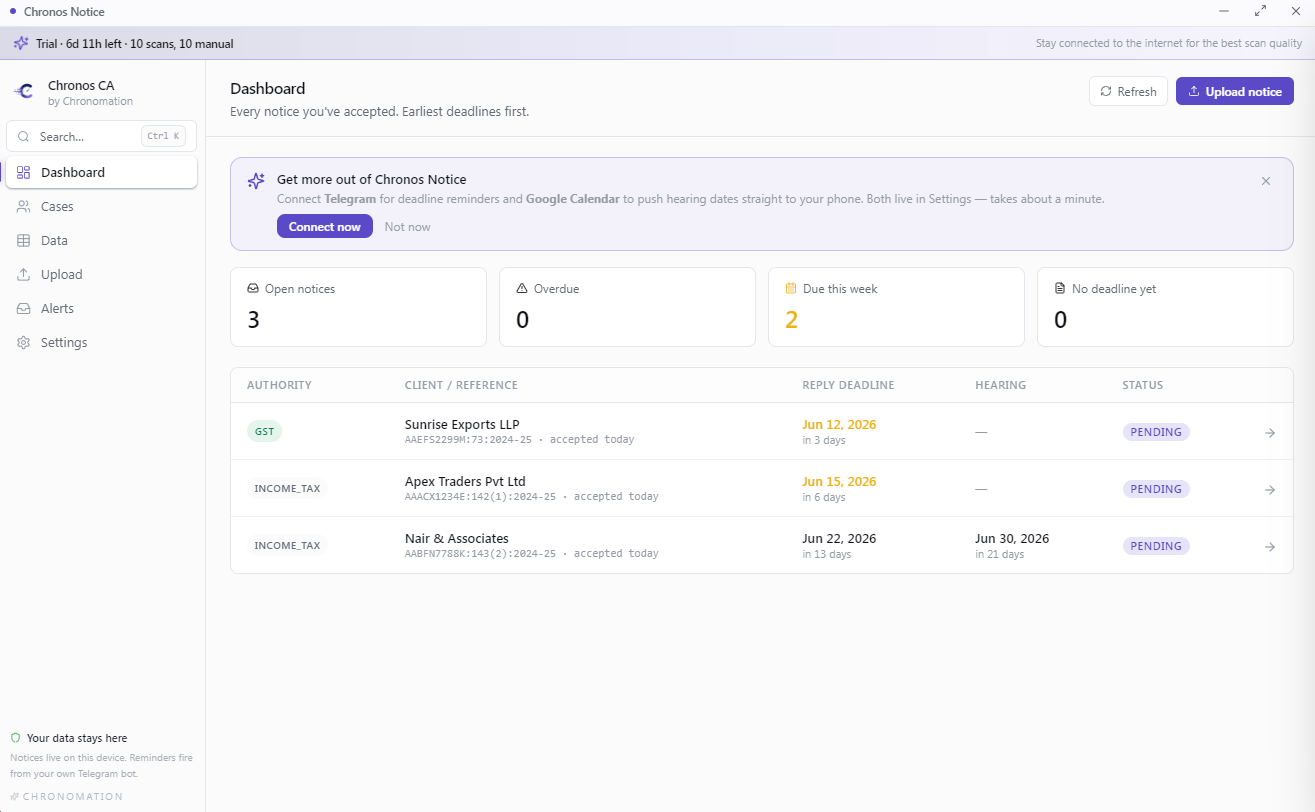Dismiss the Get more out of Chronos banner
The width and height of the screenshot is (1315, 812).
click(x=1266, y=181)
